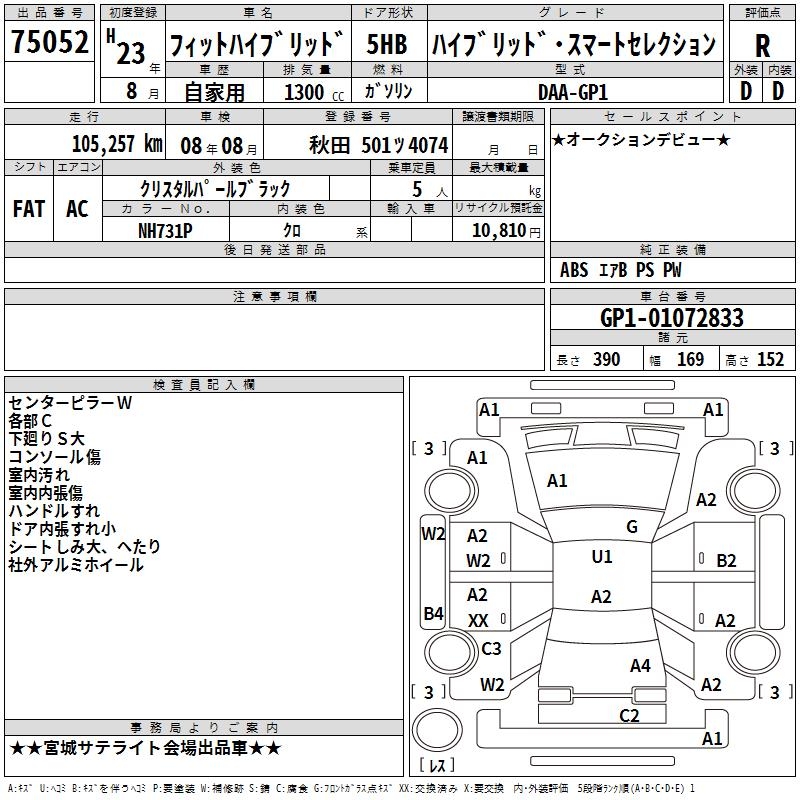This screenshot has width=800, height=800.
Task: Click the car name フィットハイブリッド
Action: click(x=256, y=44)
